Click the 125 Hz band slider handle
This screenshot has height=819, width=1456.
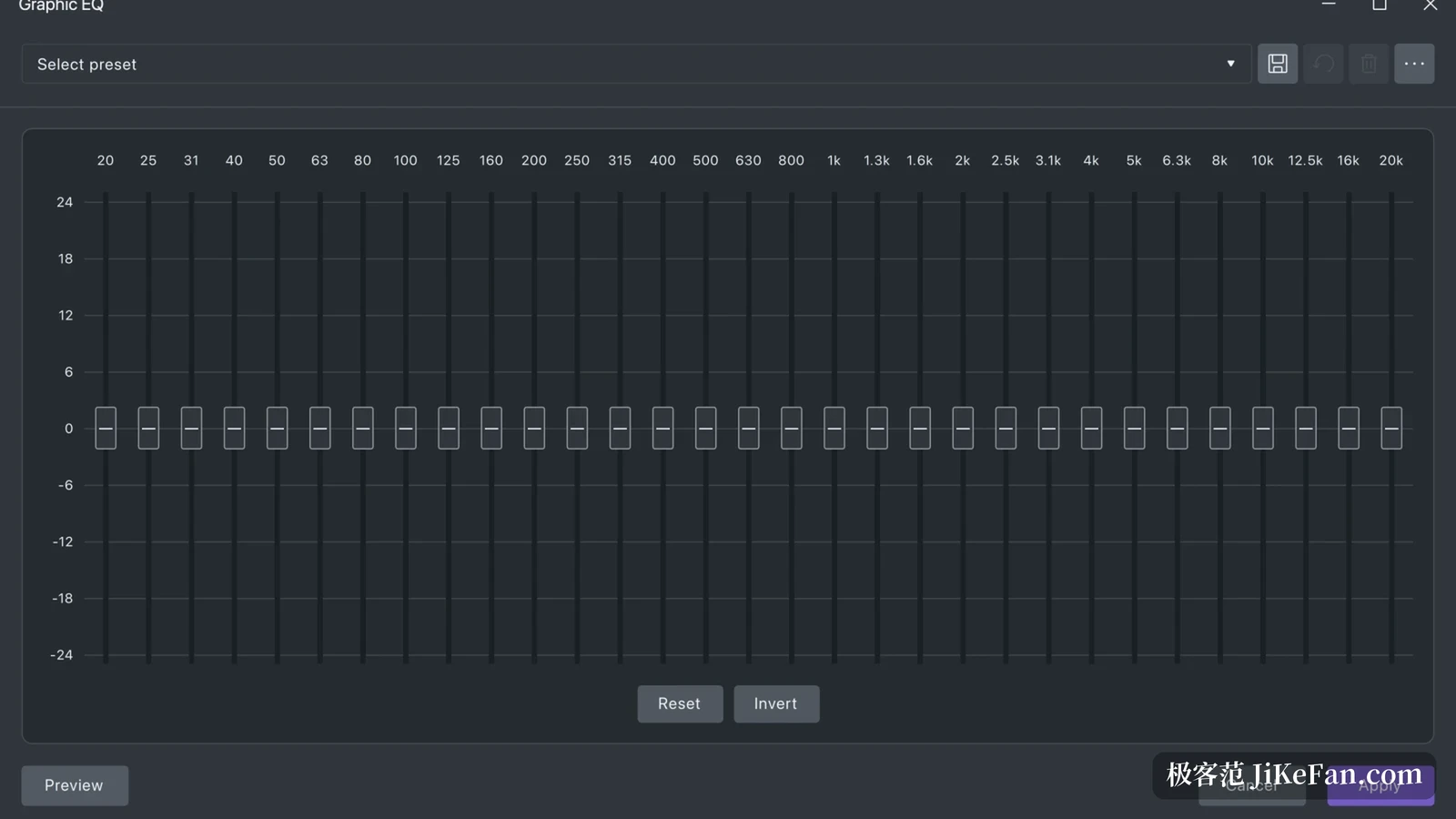[449, 428]
